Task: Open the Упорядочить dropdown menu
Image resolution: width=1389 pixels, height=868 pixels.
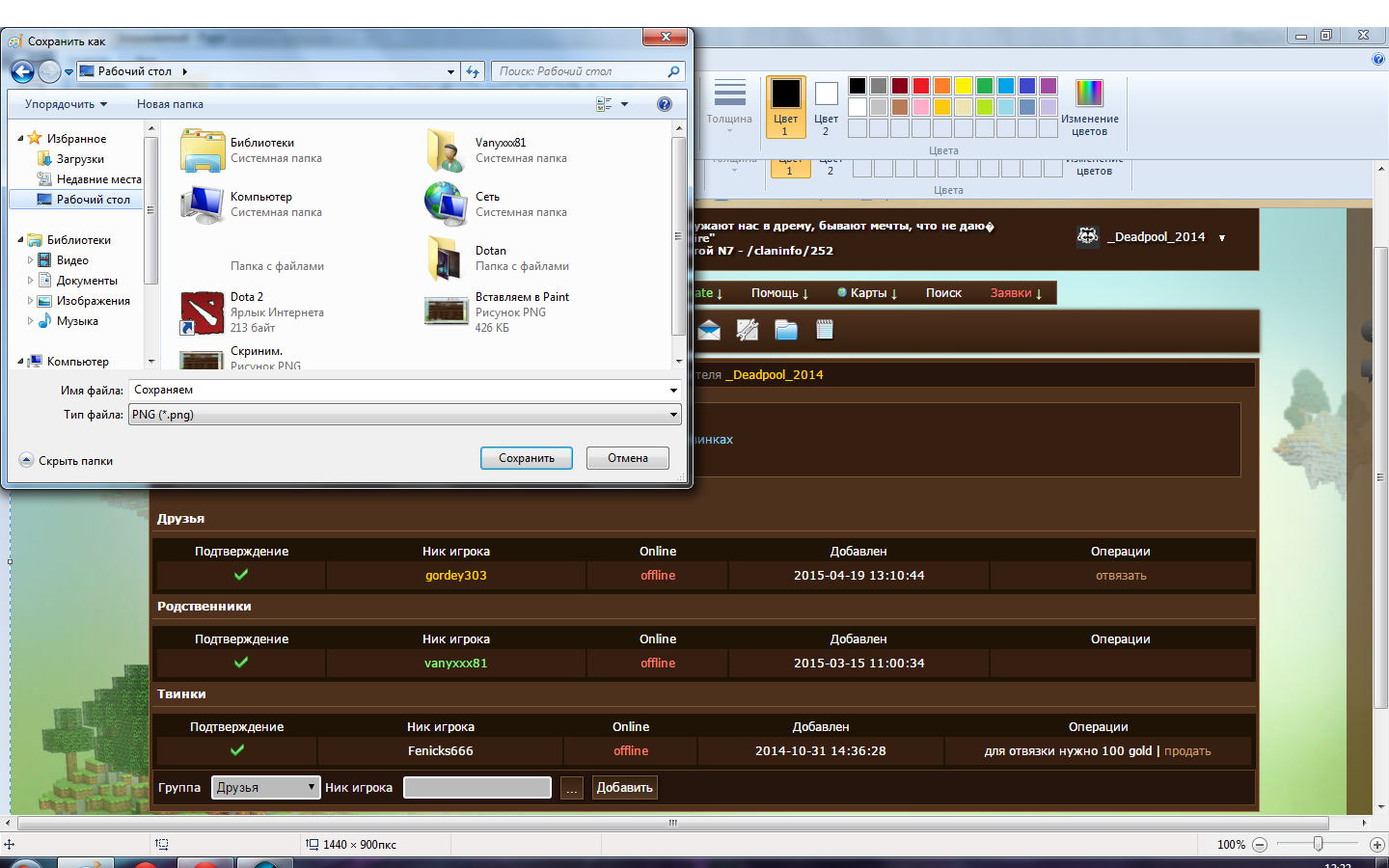Action: tap(66, 104)
